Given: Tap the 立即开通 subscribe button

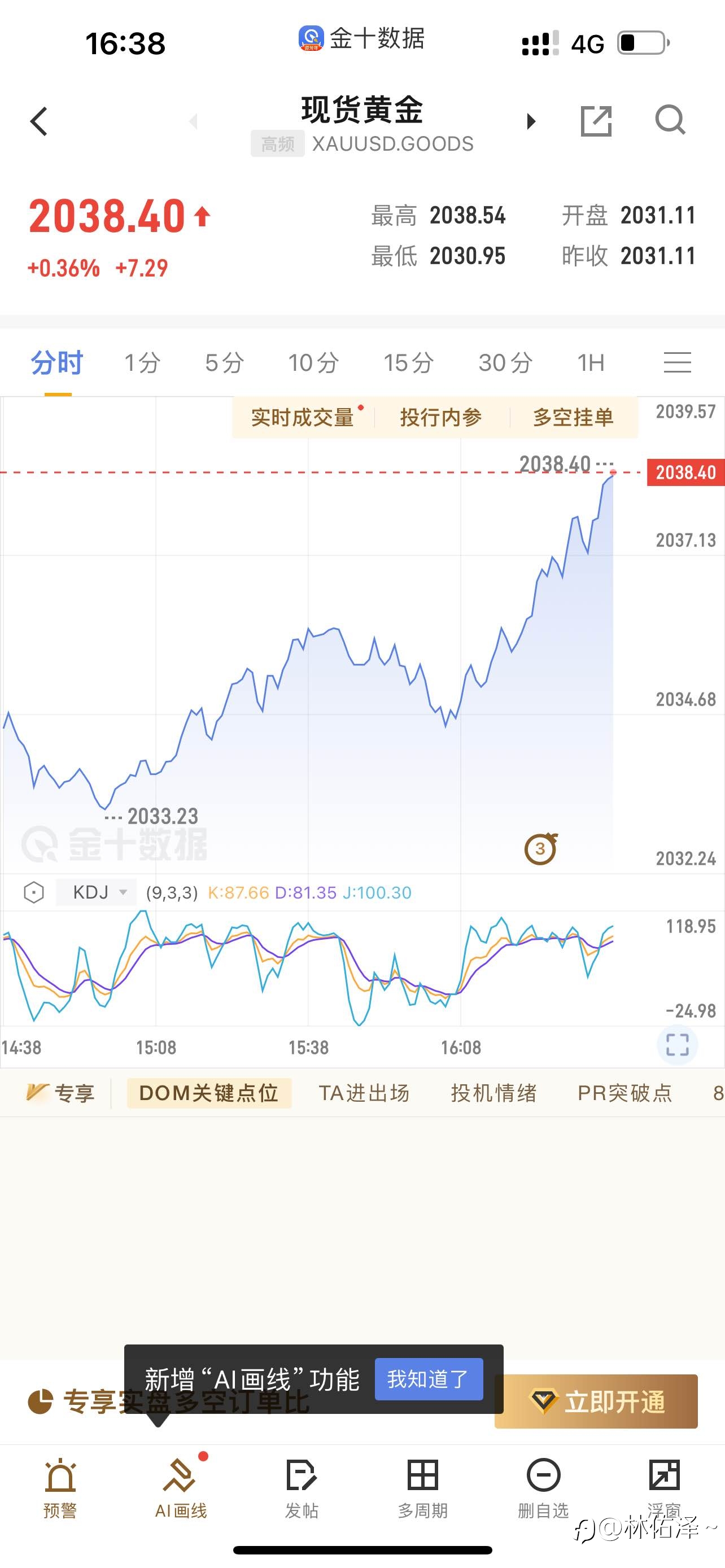Looking at the screenshot, I should (596, 1401).
